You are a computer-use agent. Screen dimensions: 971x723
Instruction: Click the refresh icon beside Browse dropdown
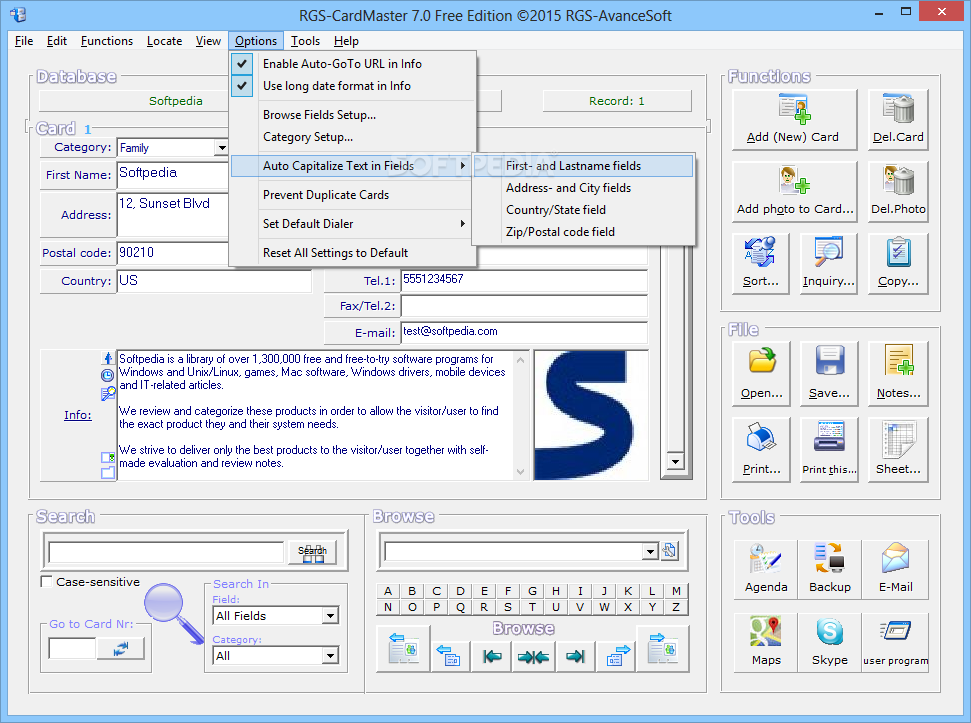(x=669, y=550)
